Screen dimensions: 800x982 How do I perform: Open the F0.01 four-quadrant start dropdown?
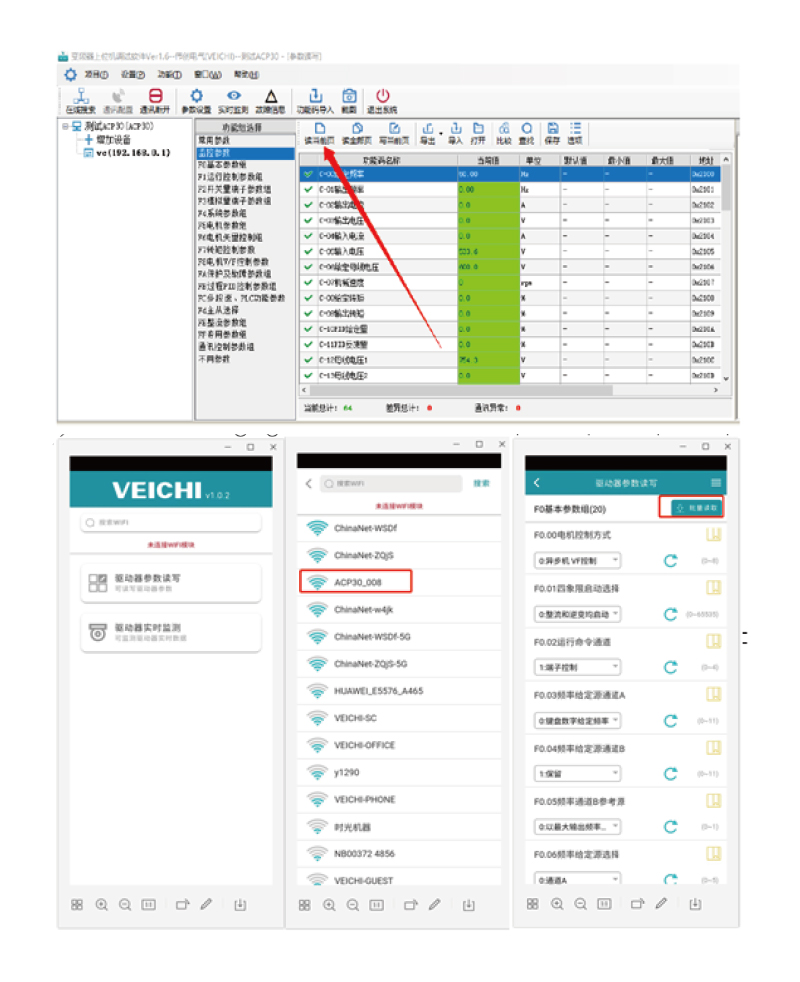pyautogui.click(x=577, y=614)
